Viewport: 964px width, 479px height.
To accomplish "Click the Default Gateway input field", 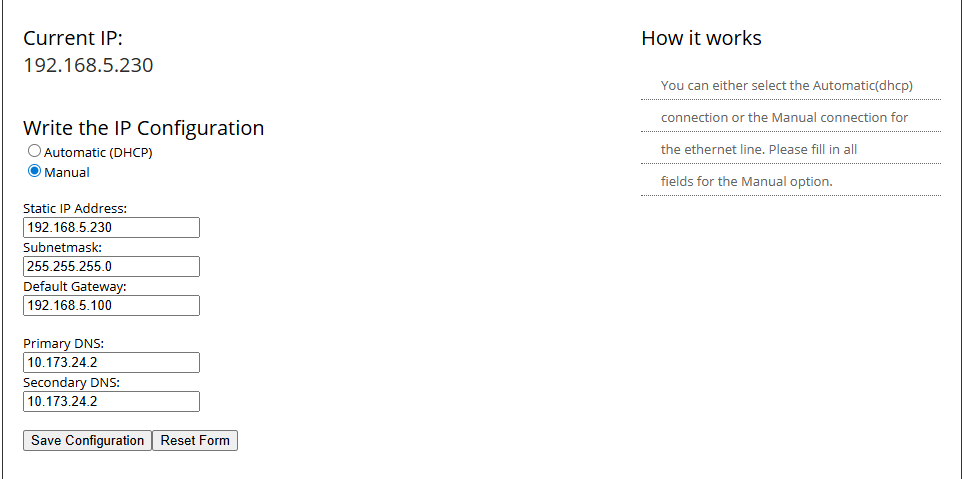I will point(111,306).
